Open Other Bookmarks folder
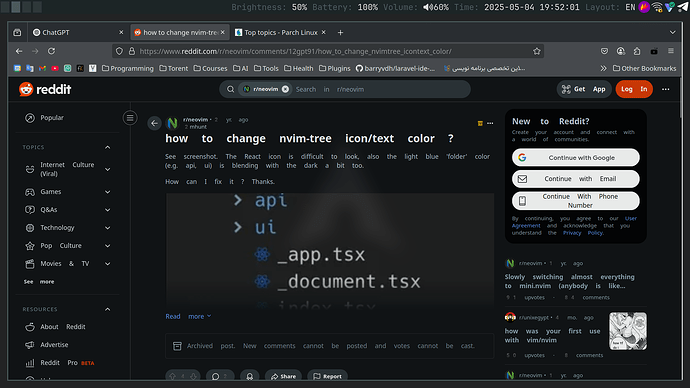 point(644,68)
